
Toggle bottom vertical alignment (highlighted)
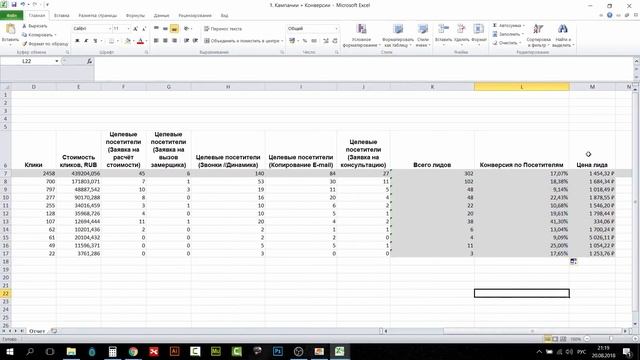coord(174,29)
